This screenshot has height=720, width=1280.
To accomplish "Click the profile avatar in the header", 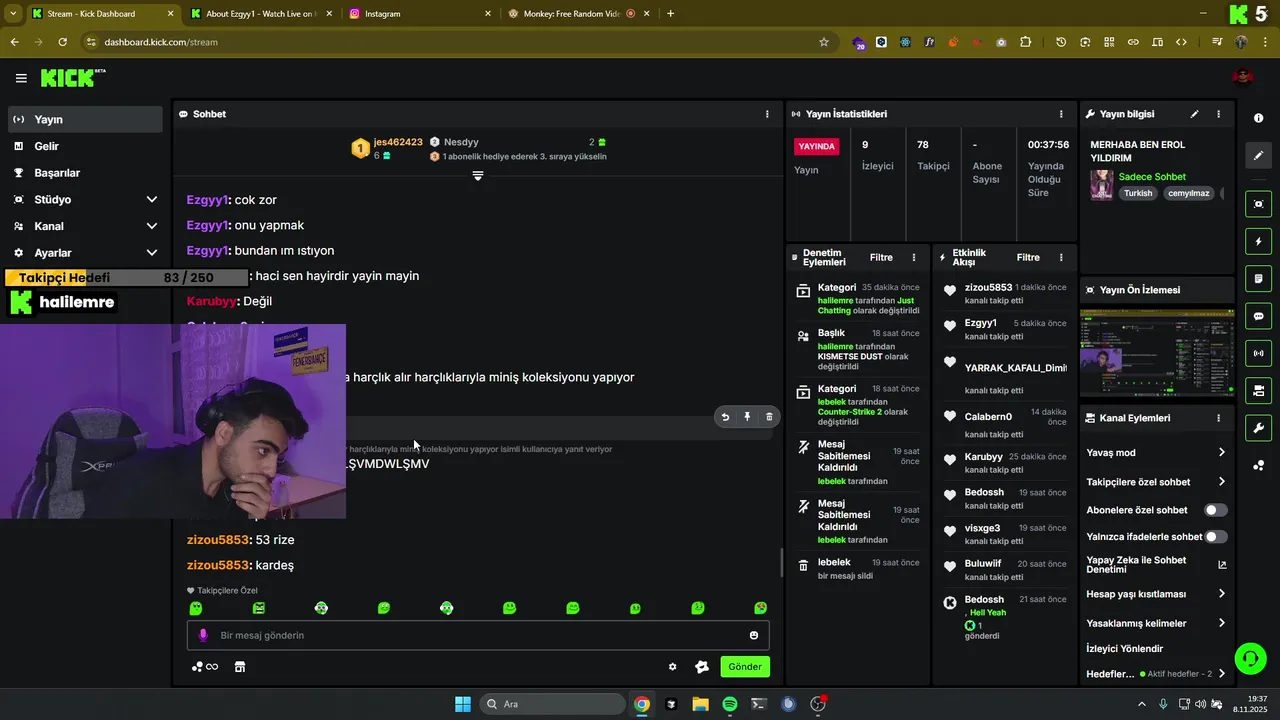I will coord(1243,77).
